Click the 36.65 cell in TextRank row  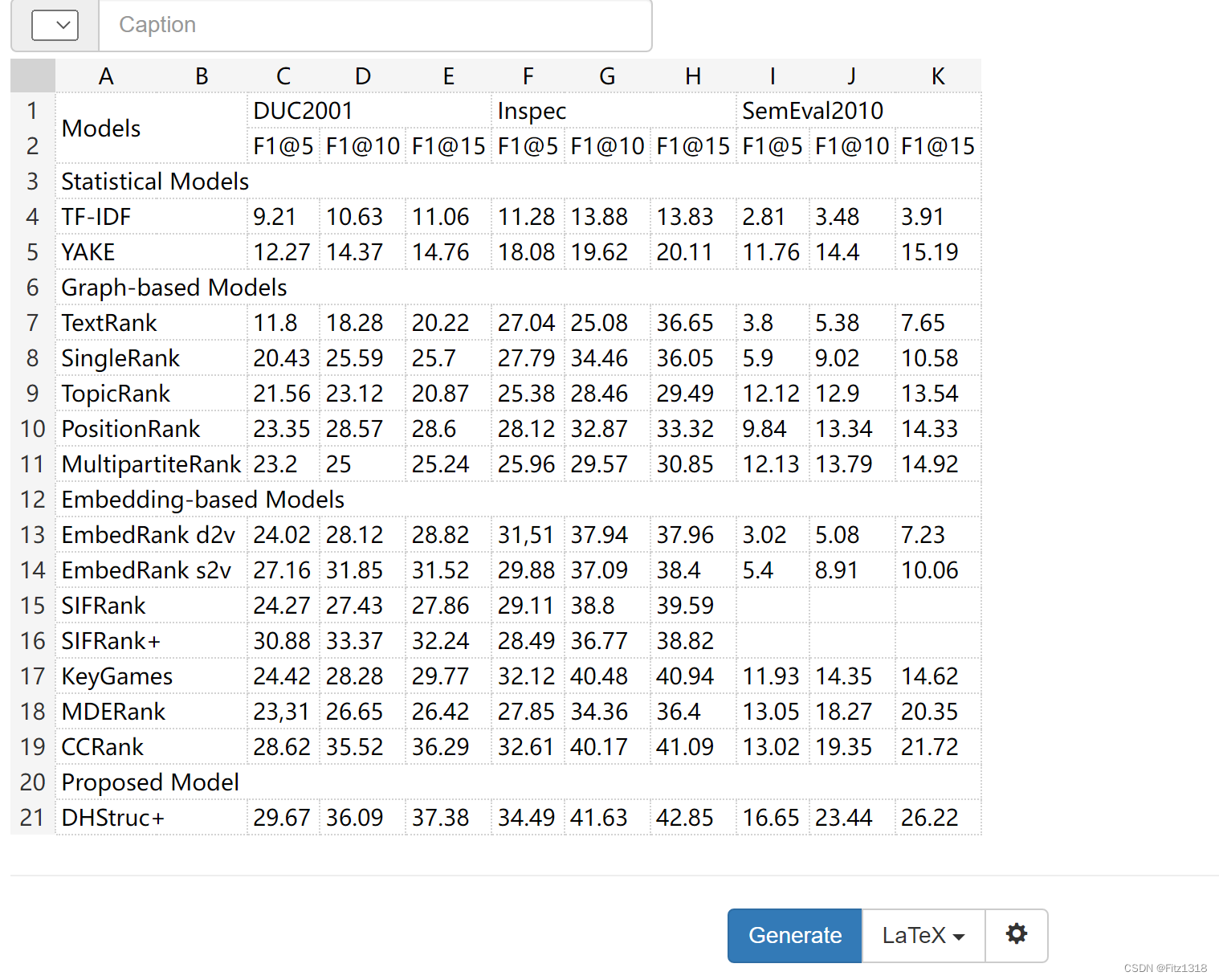point(693,323)
